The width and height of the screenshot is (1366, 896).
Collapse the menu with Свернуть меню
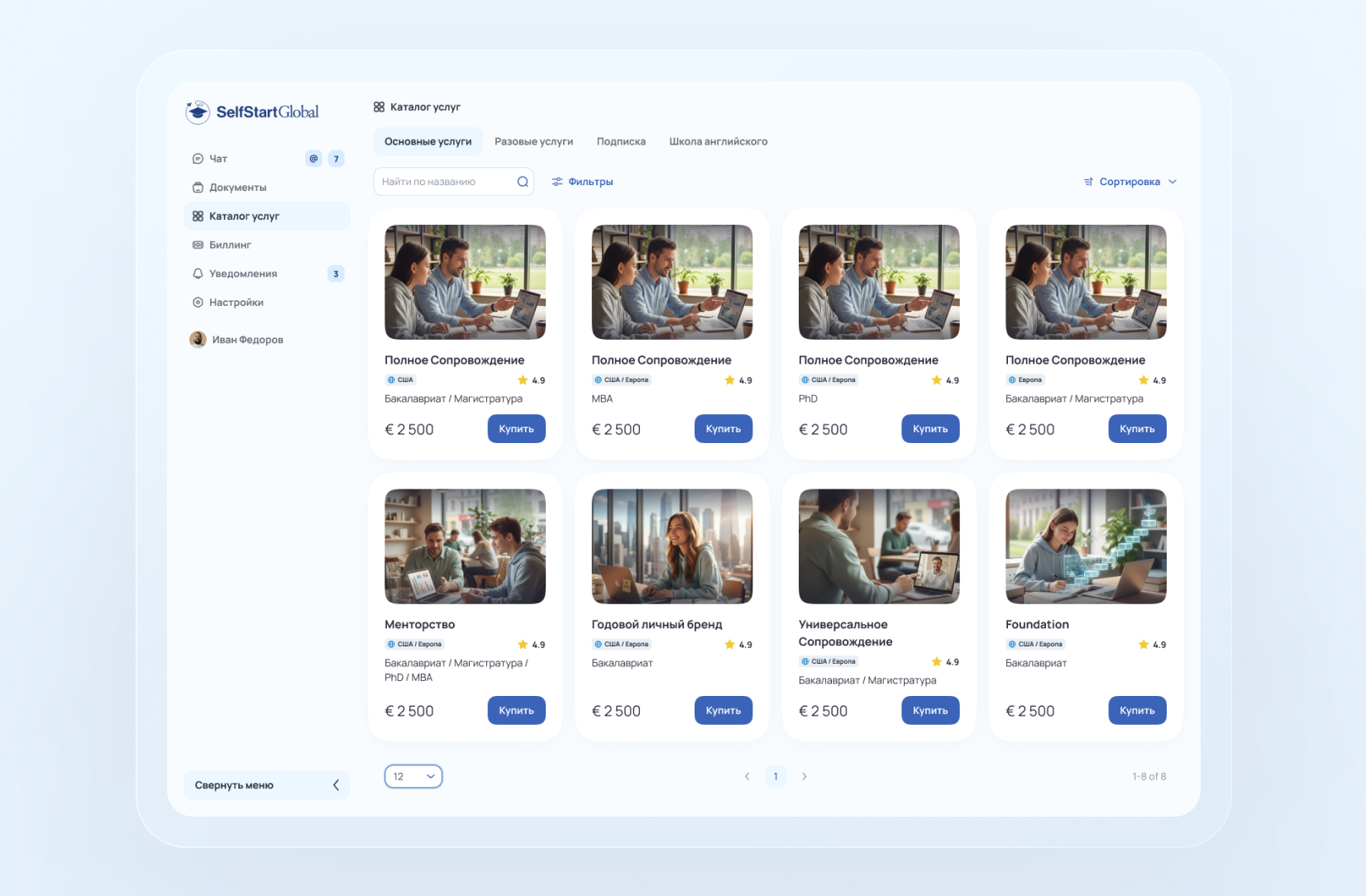266,785
